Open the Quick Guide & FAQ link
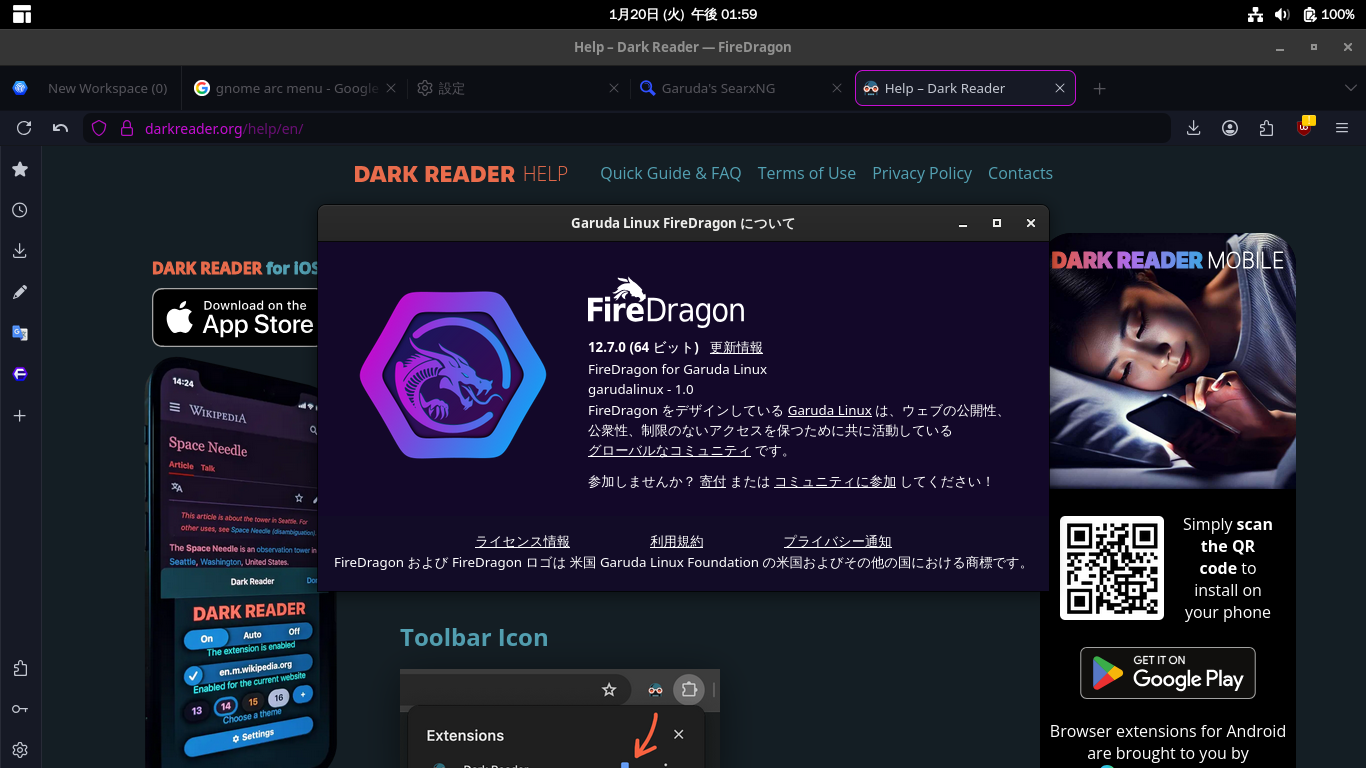This screenshot has width=1366, height=768. coord(670,173)
